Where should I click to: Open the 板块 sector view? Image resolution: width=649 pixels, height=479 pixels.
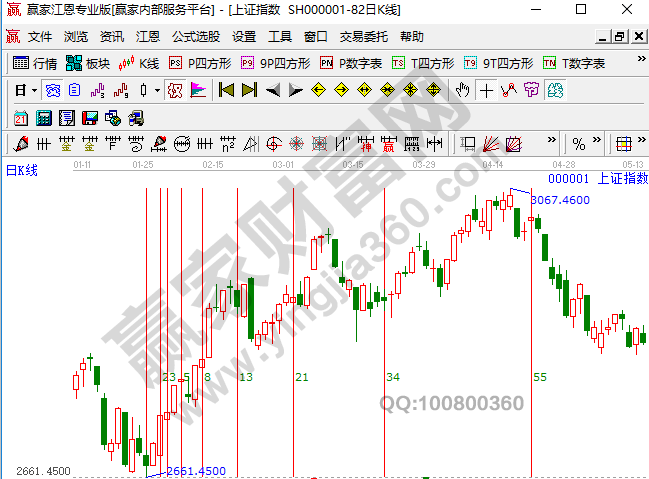point(87,63)
